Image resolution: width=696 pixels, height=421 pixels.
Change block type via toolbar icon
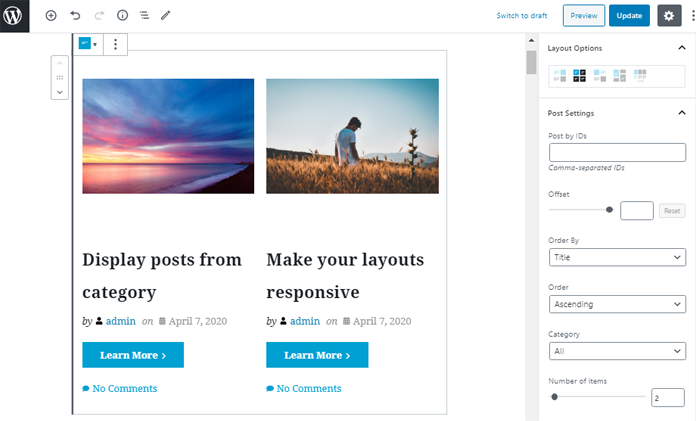[x=87, y=44]
